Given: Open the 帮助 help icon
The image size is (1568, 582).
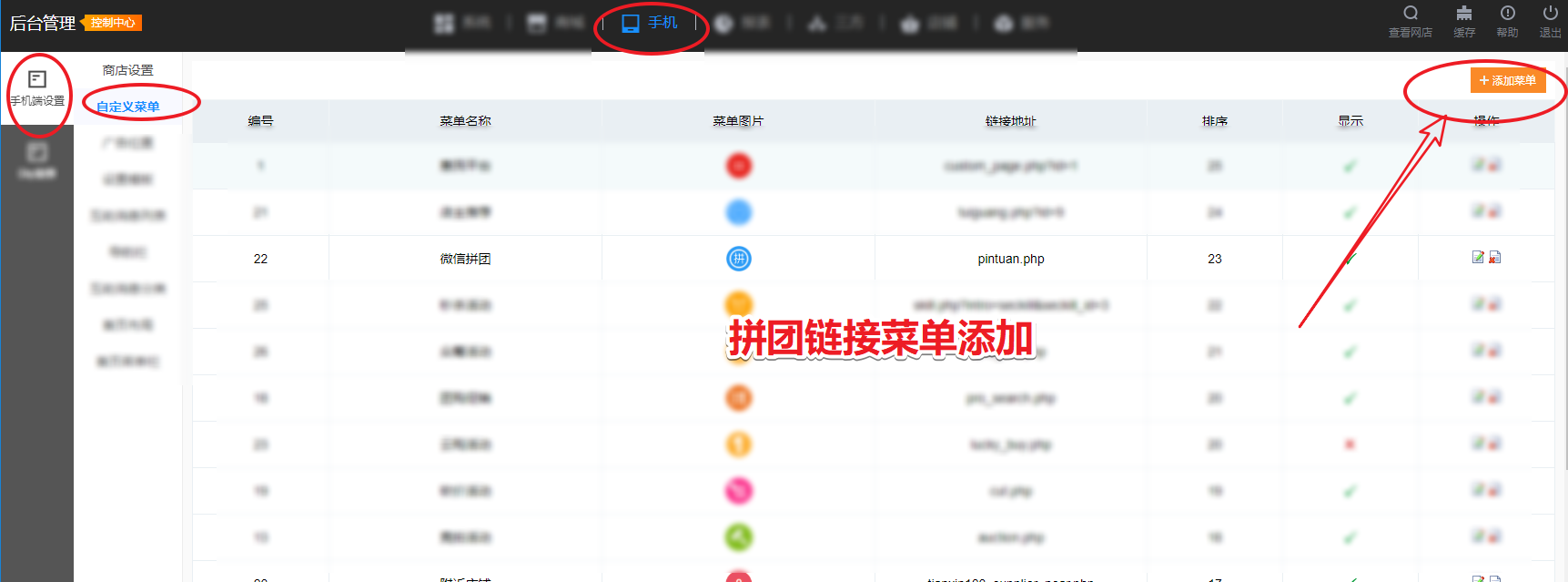Looking at the screenshot, I should [x=1508, y=13].
